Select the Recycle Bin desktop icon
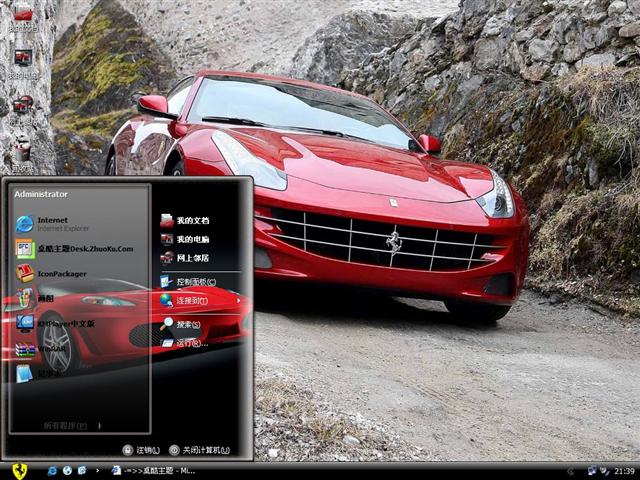This screenshot has width=640, height=480. pos(22,156)
